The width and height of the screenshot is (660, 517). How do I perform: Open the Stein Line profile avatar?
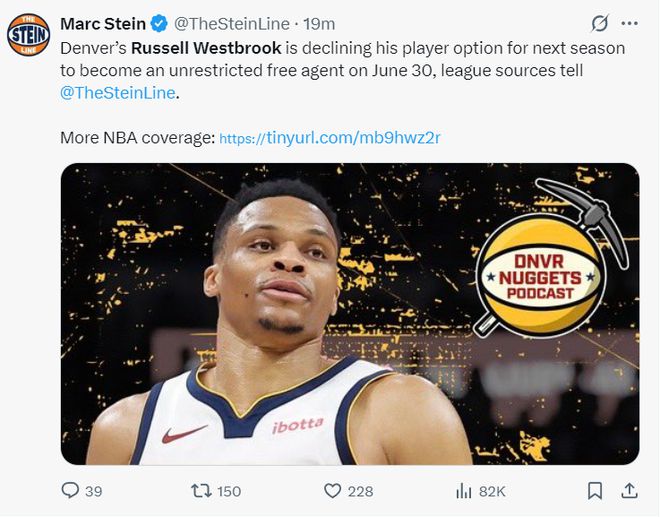click(28, 35)
